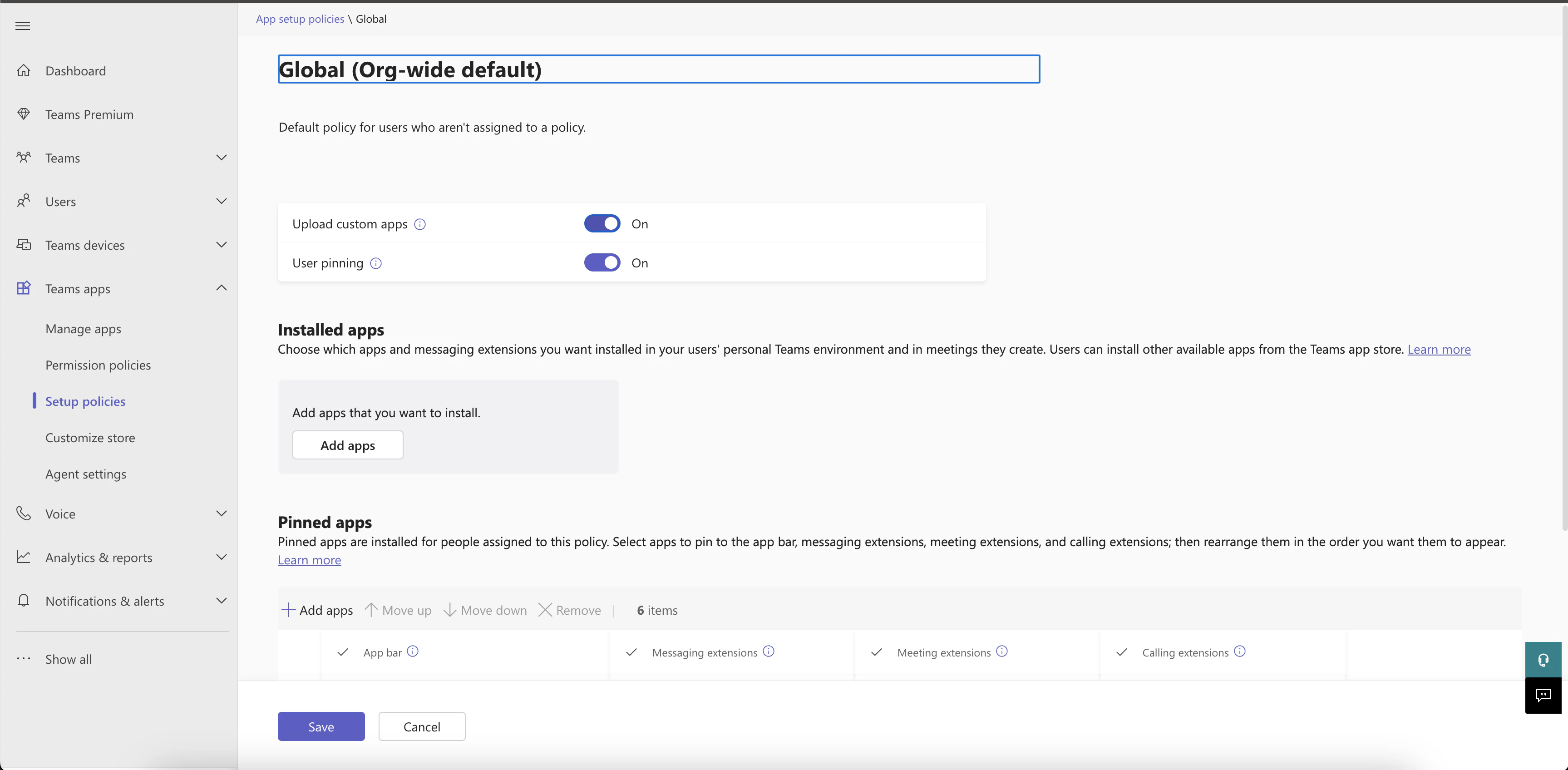Expand the Voice section chevron
This screenshot has width=1568, height=770.
(222, 513)
